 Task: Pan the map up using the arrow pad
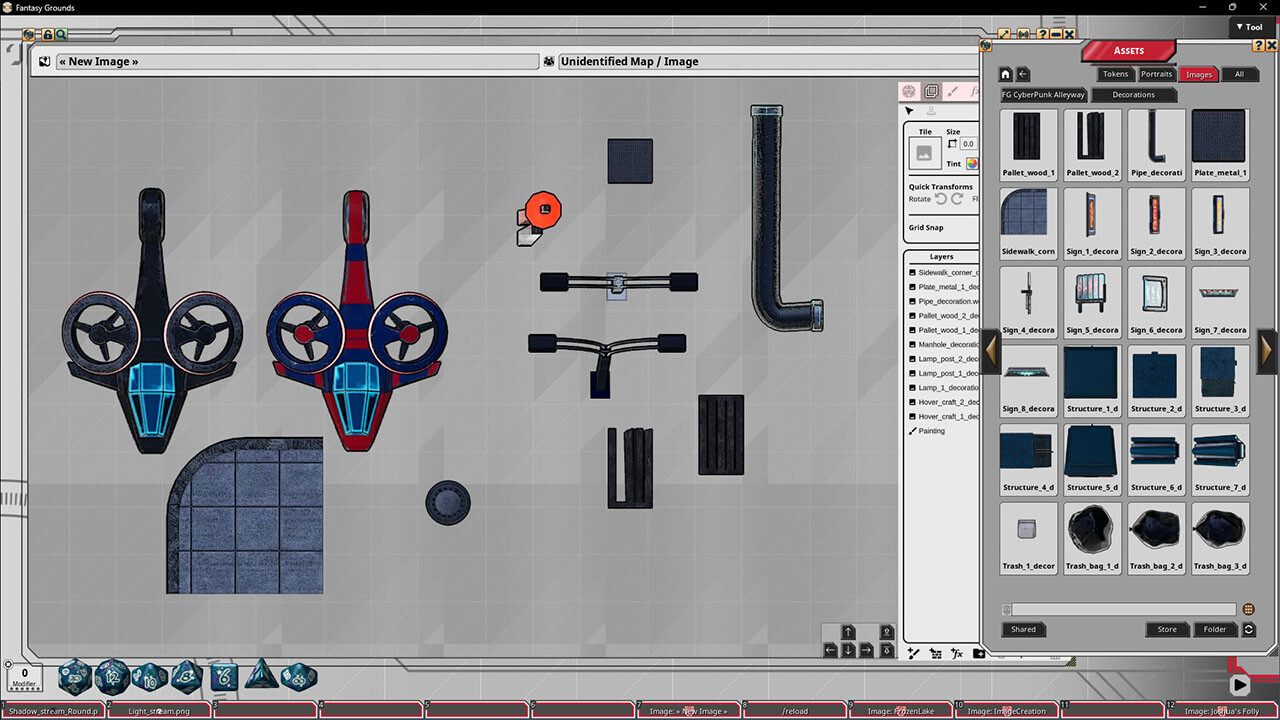click(848, 632)
